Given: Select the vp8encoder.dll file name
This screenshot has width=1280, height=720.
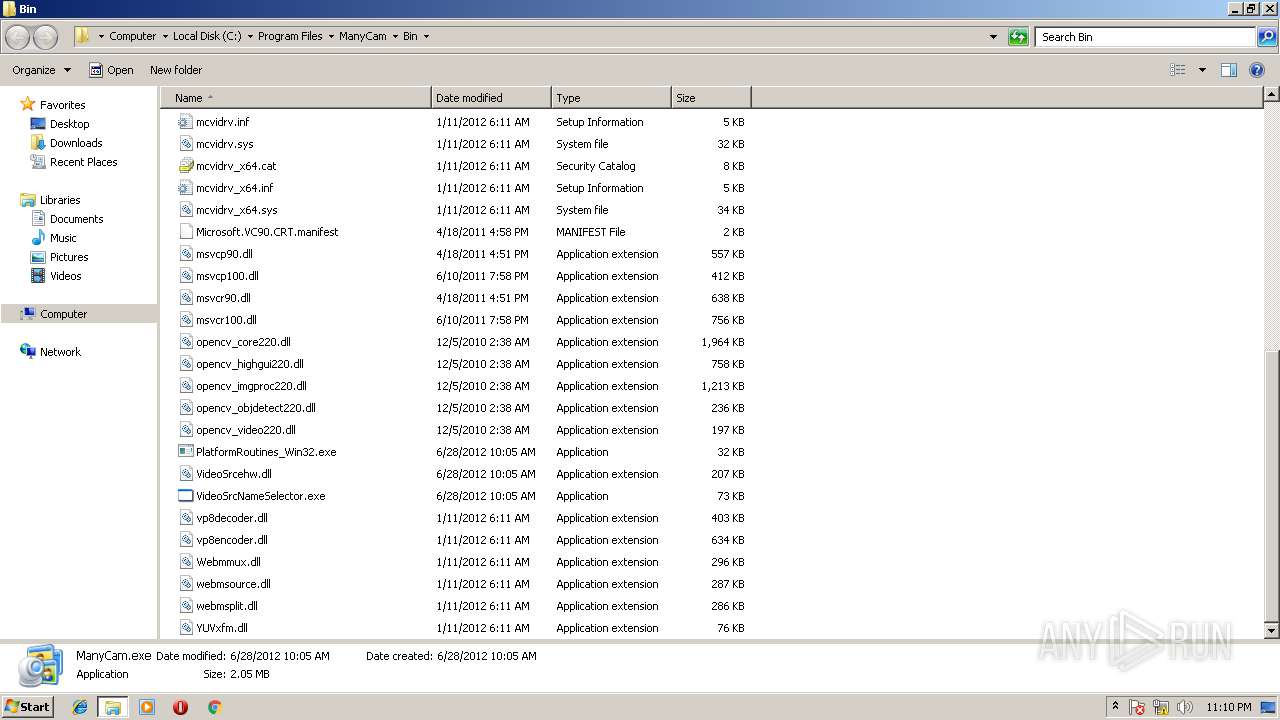Looking at the screenshot, I should coord(232,540).
